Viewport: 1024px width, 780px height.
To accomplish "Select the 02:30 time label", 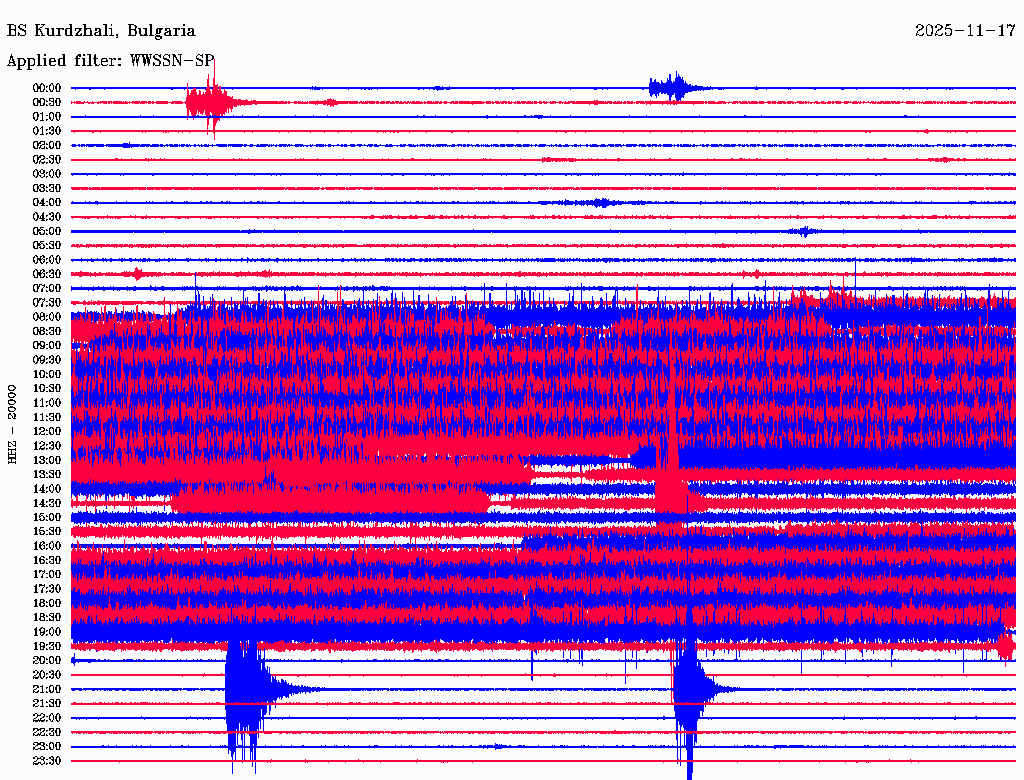I will coord(47,160).
